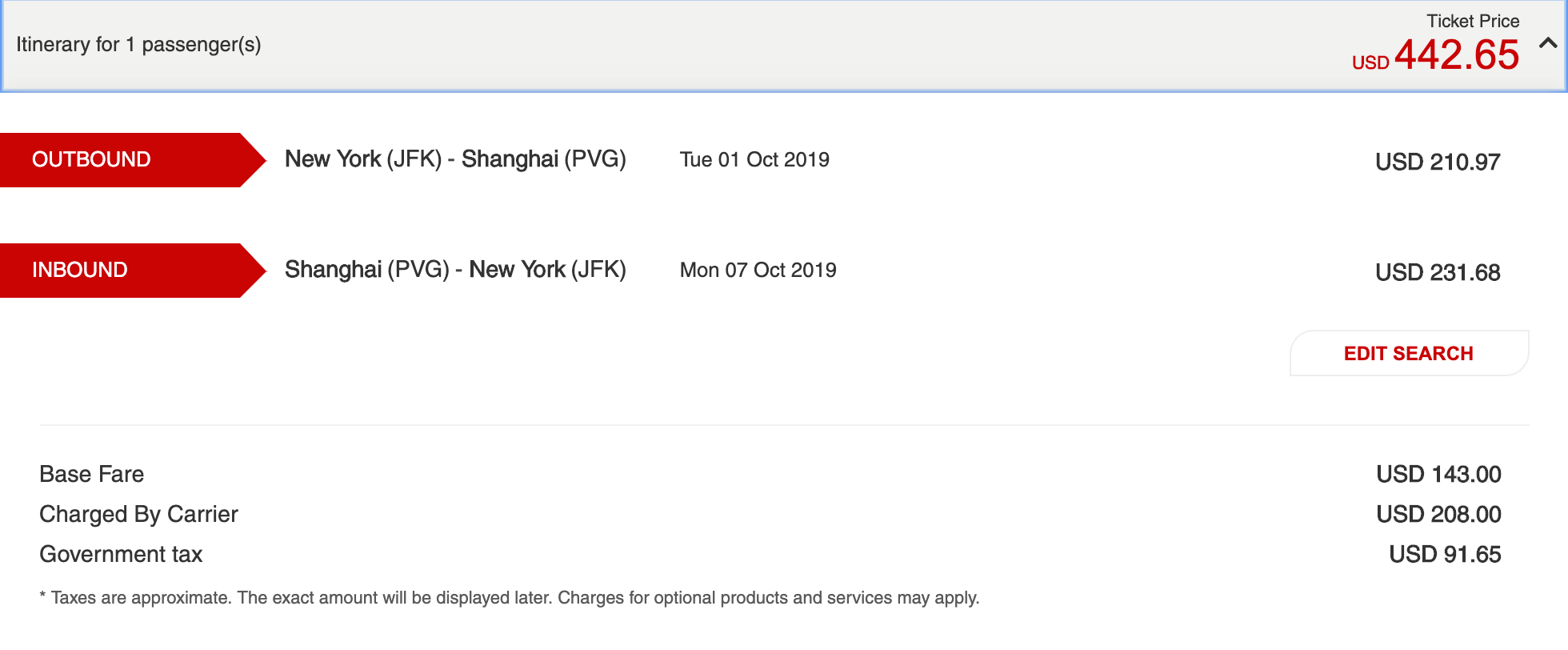Click the carrier charge amount USD 208.00

[1438, 514]
